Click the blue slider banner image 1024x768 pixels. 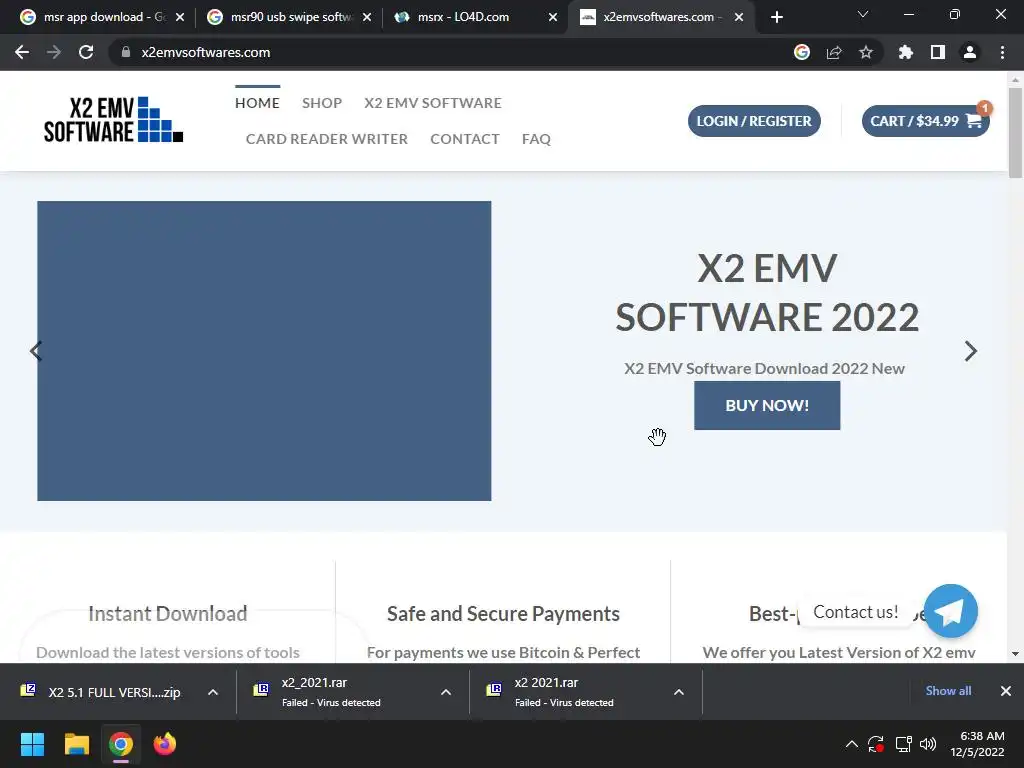264,351
